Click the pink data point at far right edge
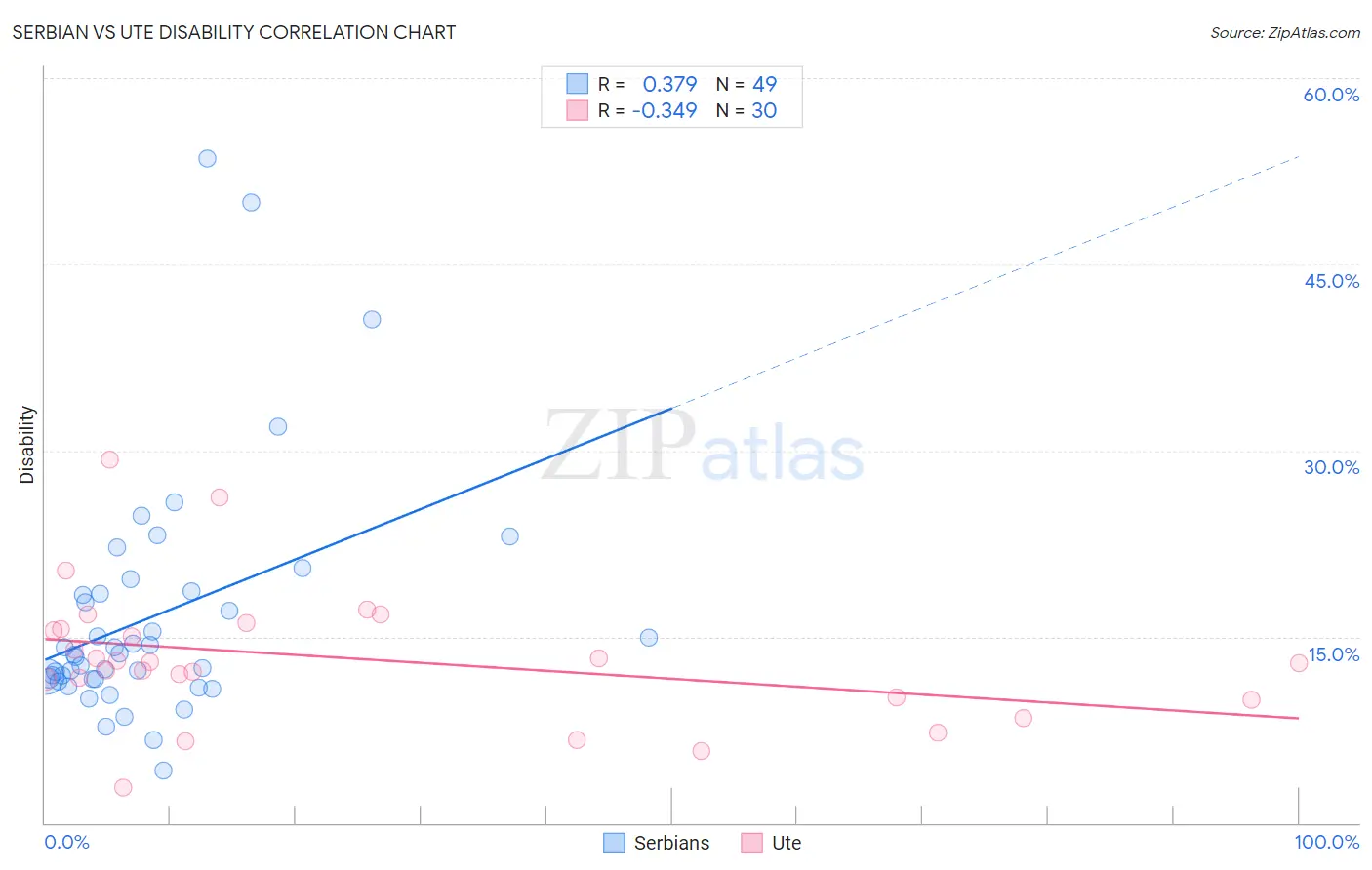Screen dimensions: 1372x870 1299,663
